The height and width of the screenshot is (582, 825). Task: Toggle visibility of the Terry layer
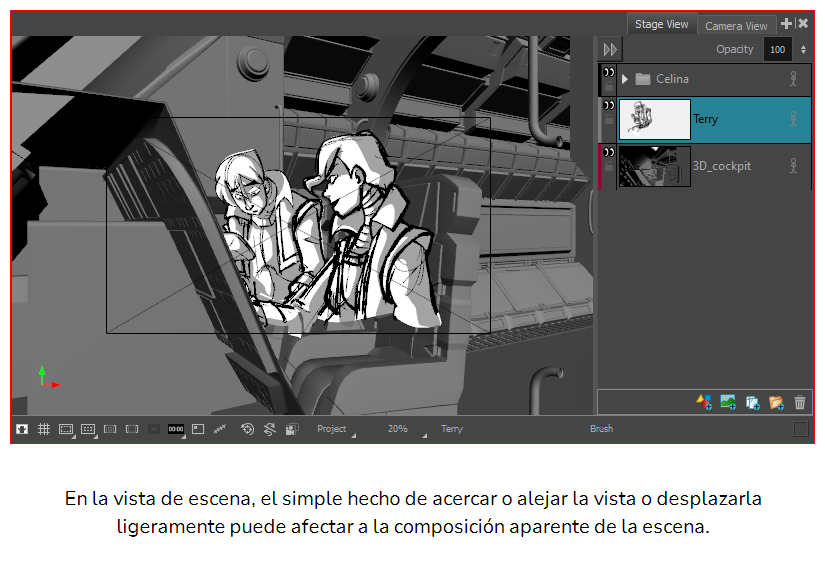pos(608,105)
